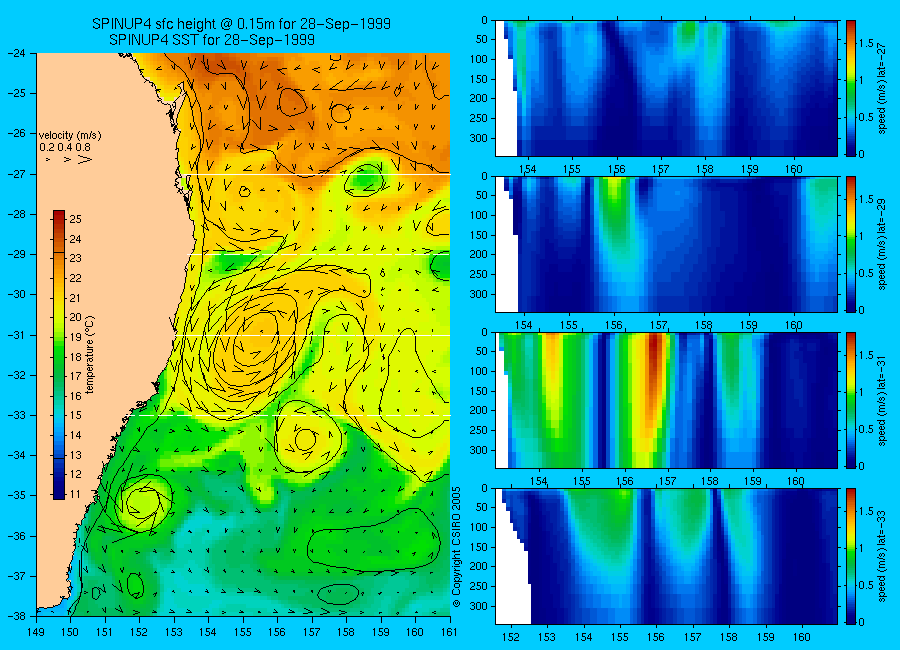Click the 149 longitude label under the map
Viewport: 900px width, 650px height.
pos(36,632)
